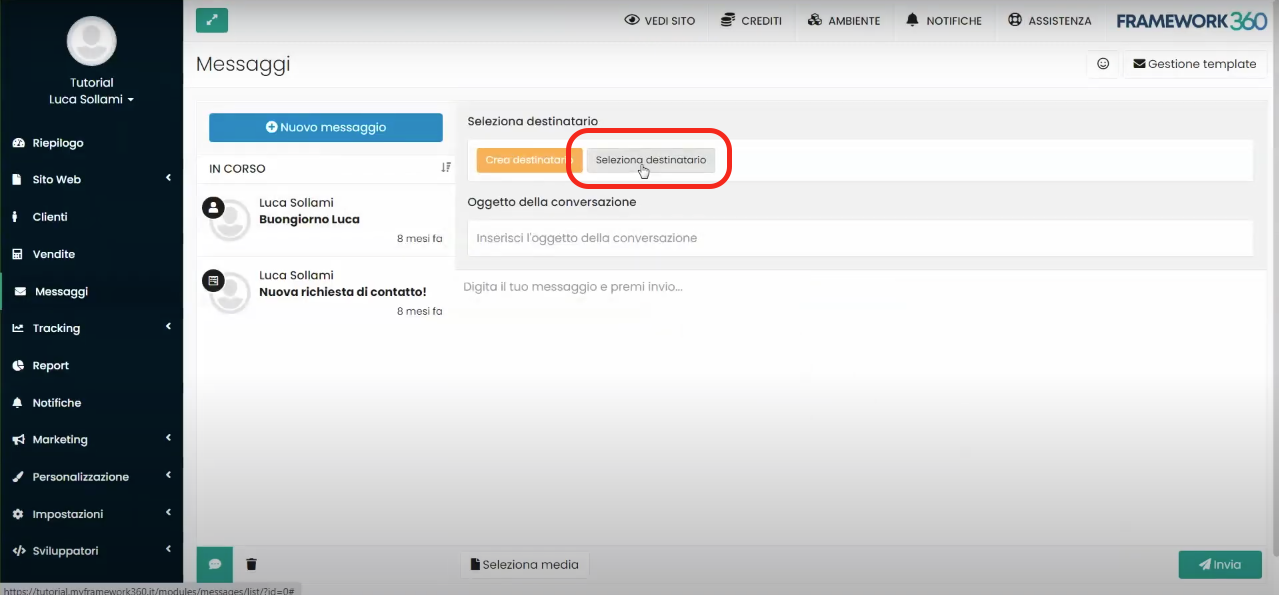Open the Ambiente top bar item
Screen dimensions: 1279x595
pos(843,21)
